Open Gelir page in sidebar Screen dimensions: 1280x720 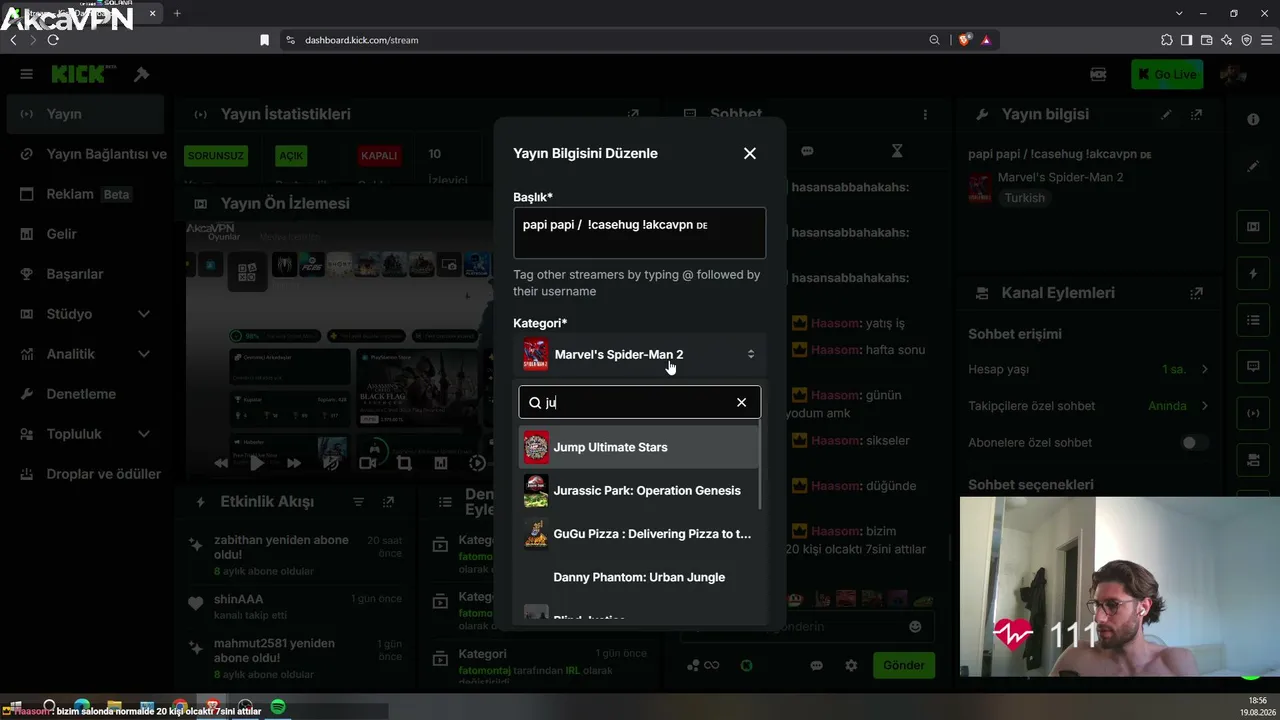point(85,234)
